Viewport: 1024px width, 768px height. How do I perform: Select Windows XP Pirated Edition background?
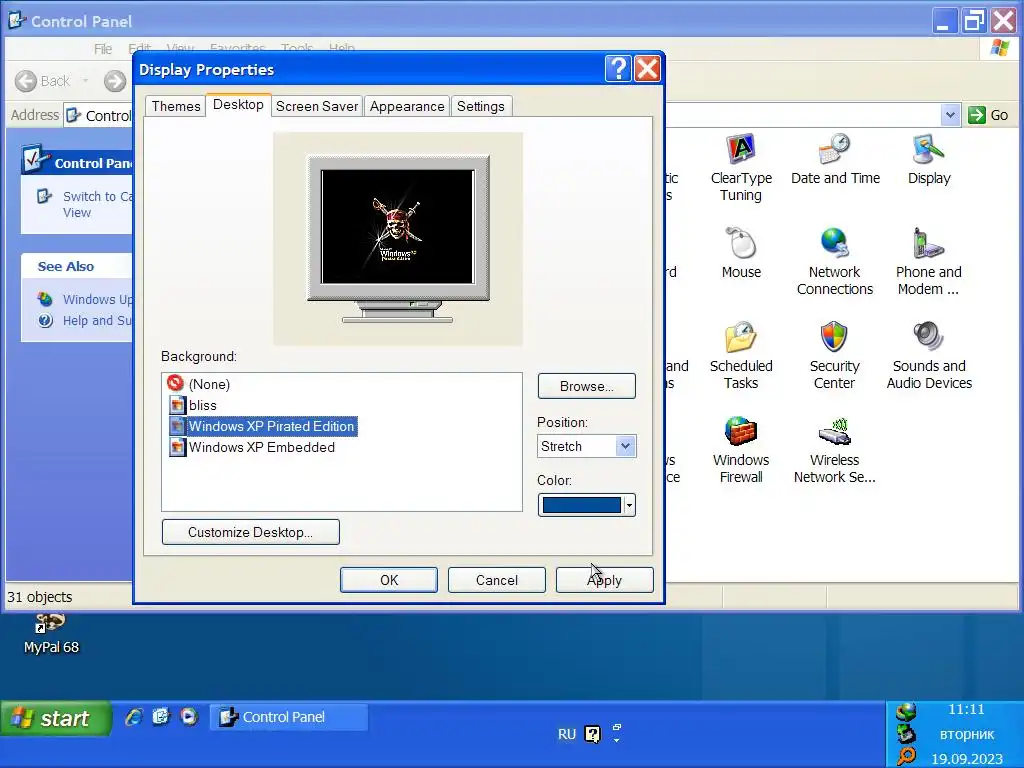(x=263, y=426)
